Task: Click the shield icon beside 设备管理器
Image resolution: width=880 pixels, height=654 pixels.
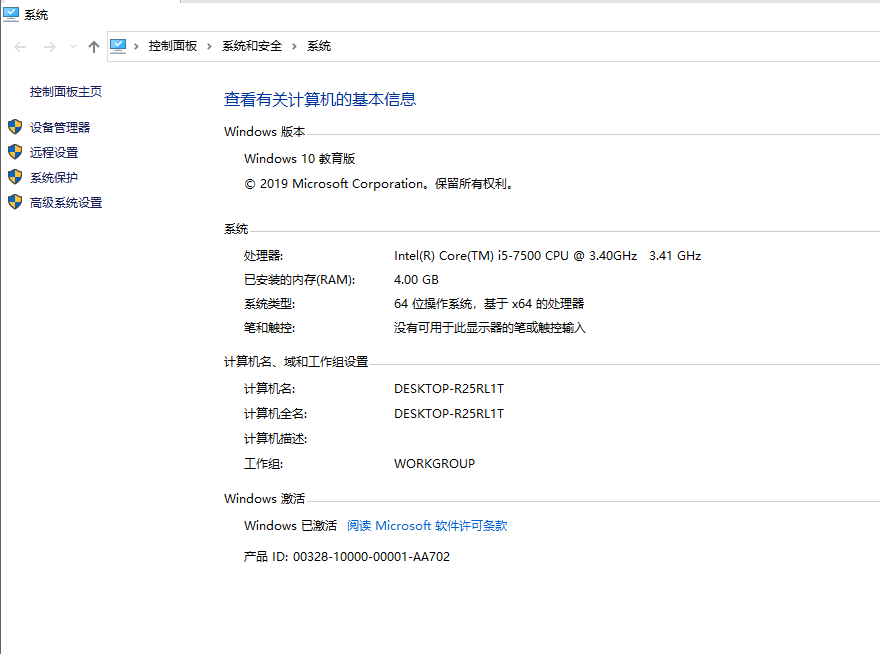Action: pyautogui.click(x=15, y=127)
